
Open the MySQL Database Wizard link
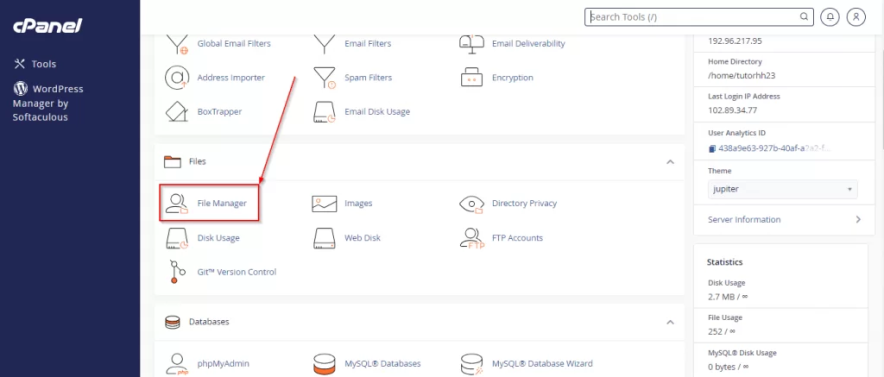coord(542,364)
